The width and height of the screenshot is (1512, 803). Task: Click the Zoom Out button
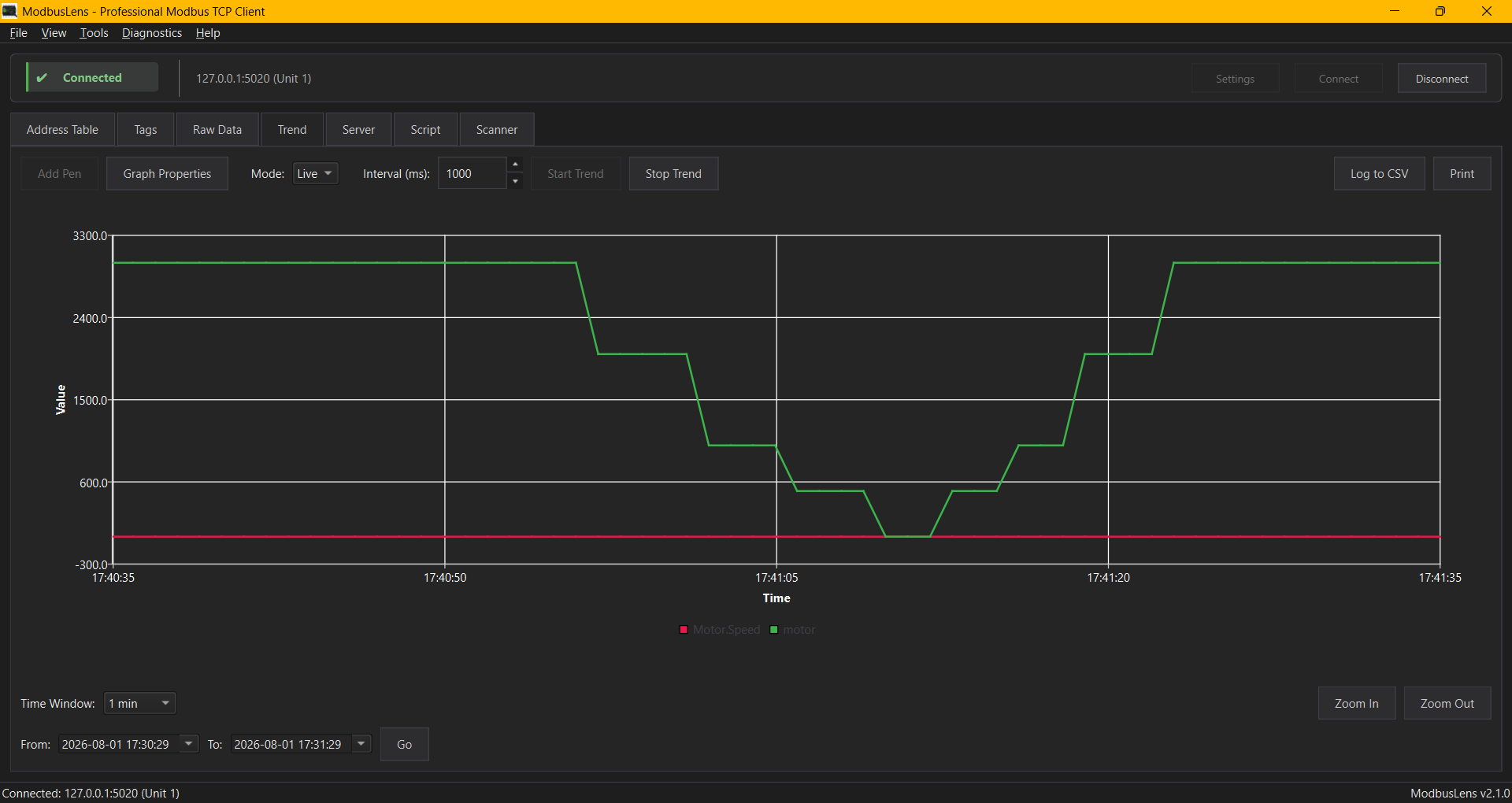click(1447, 704)
